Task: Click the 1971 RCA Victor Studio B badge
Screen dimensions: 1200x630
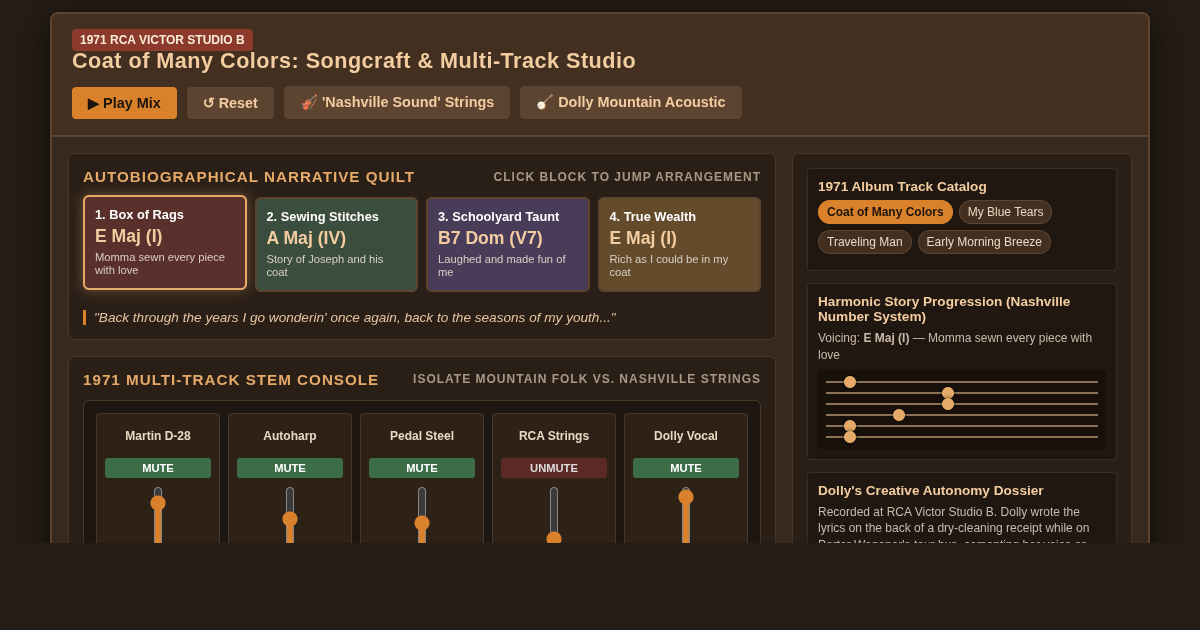Action: click(x=162, y=40)
